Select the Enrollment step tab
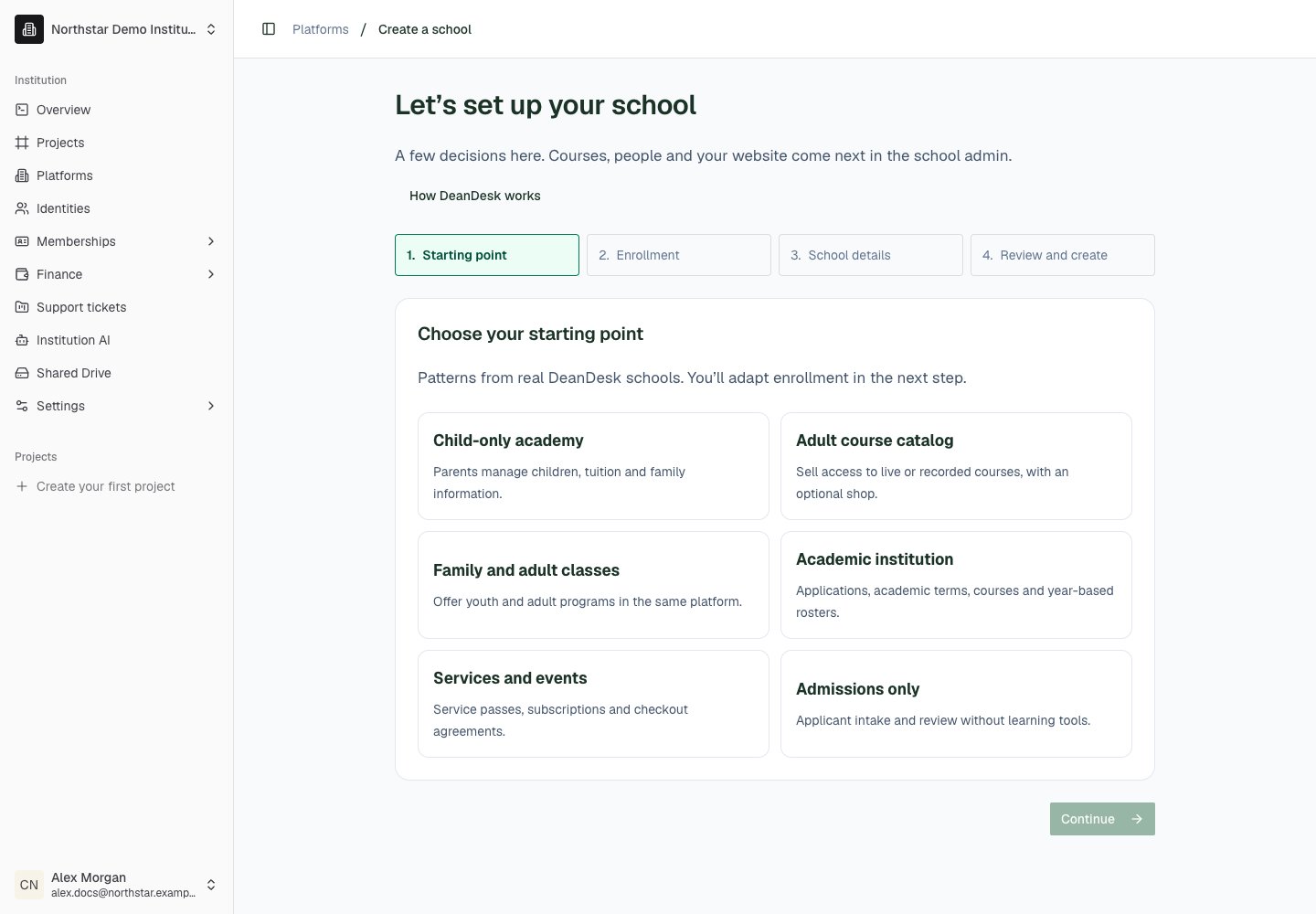The image size is (1316, 914). pyautogui.click(x=679, y=255)
